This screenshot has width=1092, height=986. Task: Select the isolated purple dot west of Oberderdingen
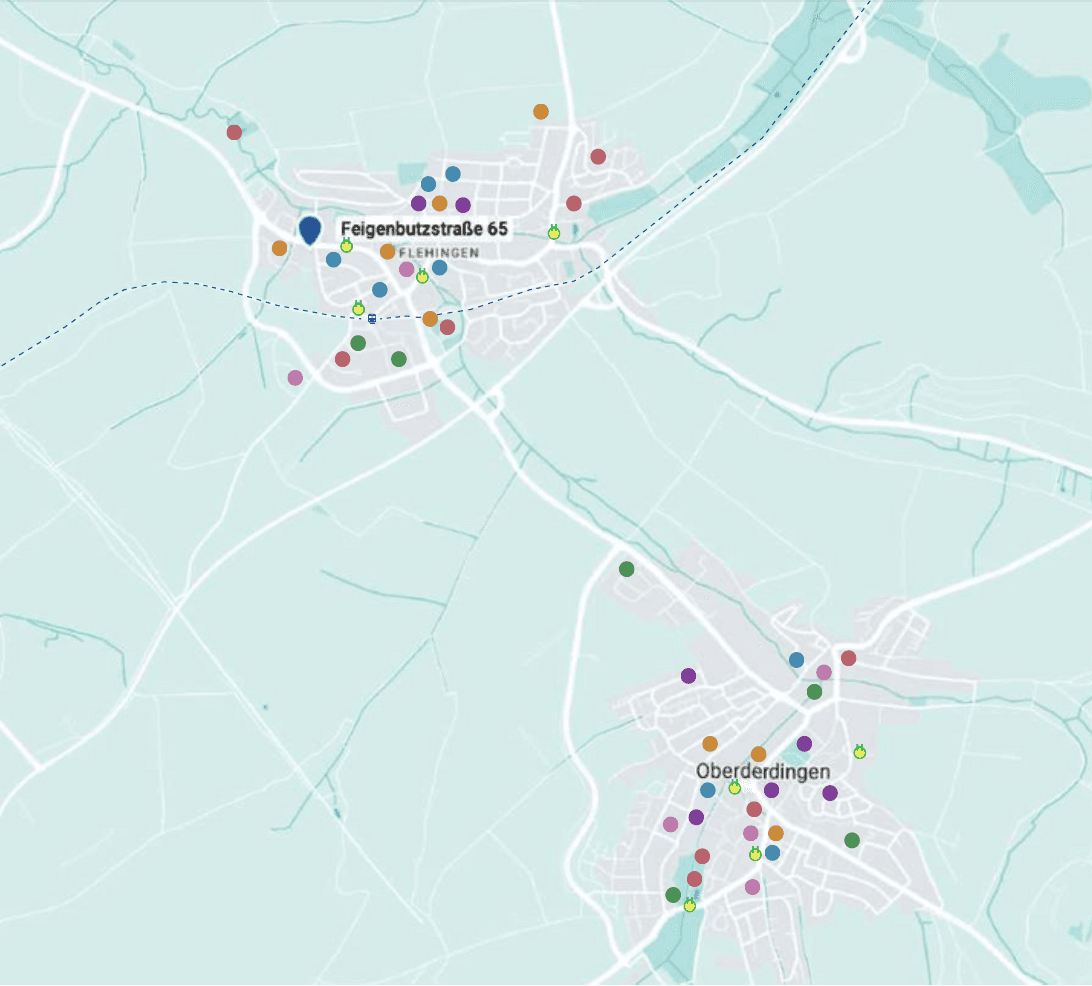click(x=688, y=676)
